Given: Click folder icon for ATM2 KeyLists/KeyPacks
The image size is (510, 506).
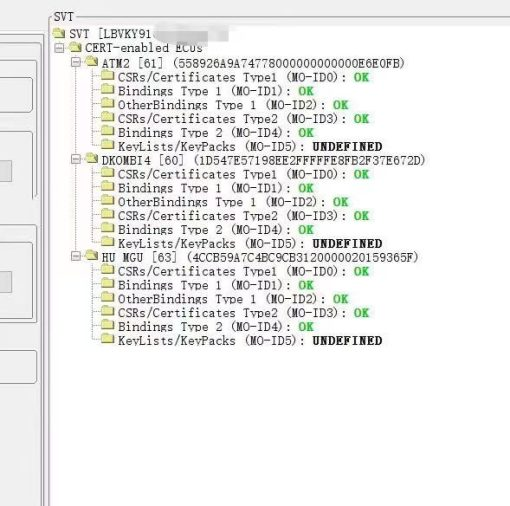Looking at the screenshot, I should pos(107,145).
